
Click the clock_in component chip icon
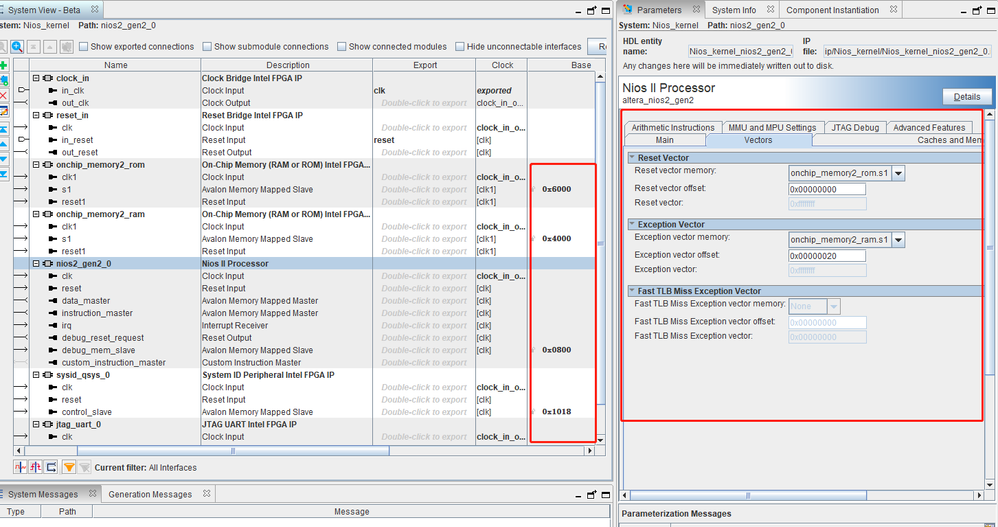48,78
